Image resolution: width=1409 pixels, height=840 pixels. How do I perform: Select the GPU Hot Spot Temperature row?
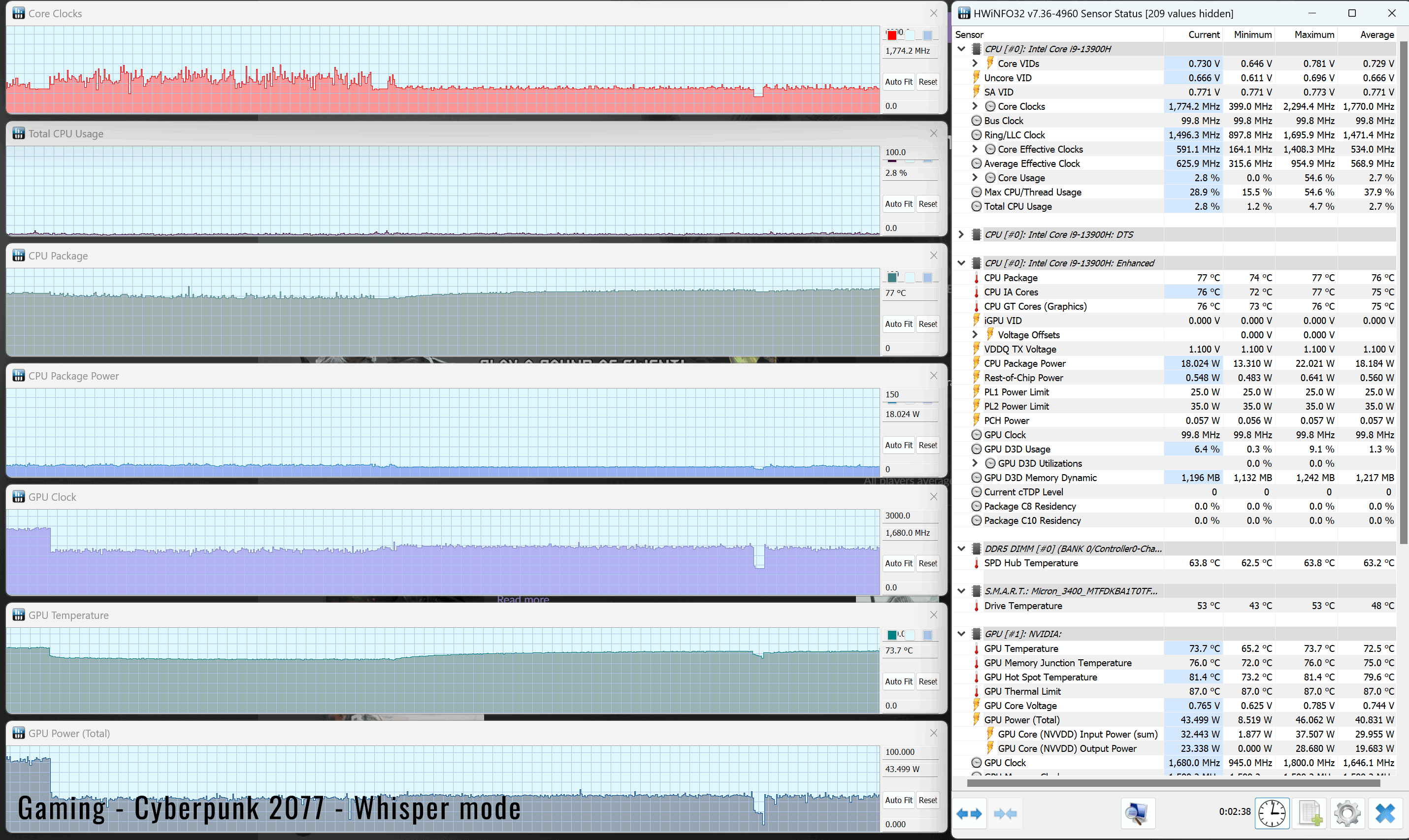pos(1175,677)
